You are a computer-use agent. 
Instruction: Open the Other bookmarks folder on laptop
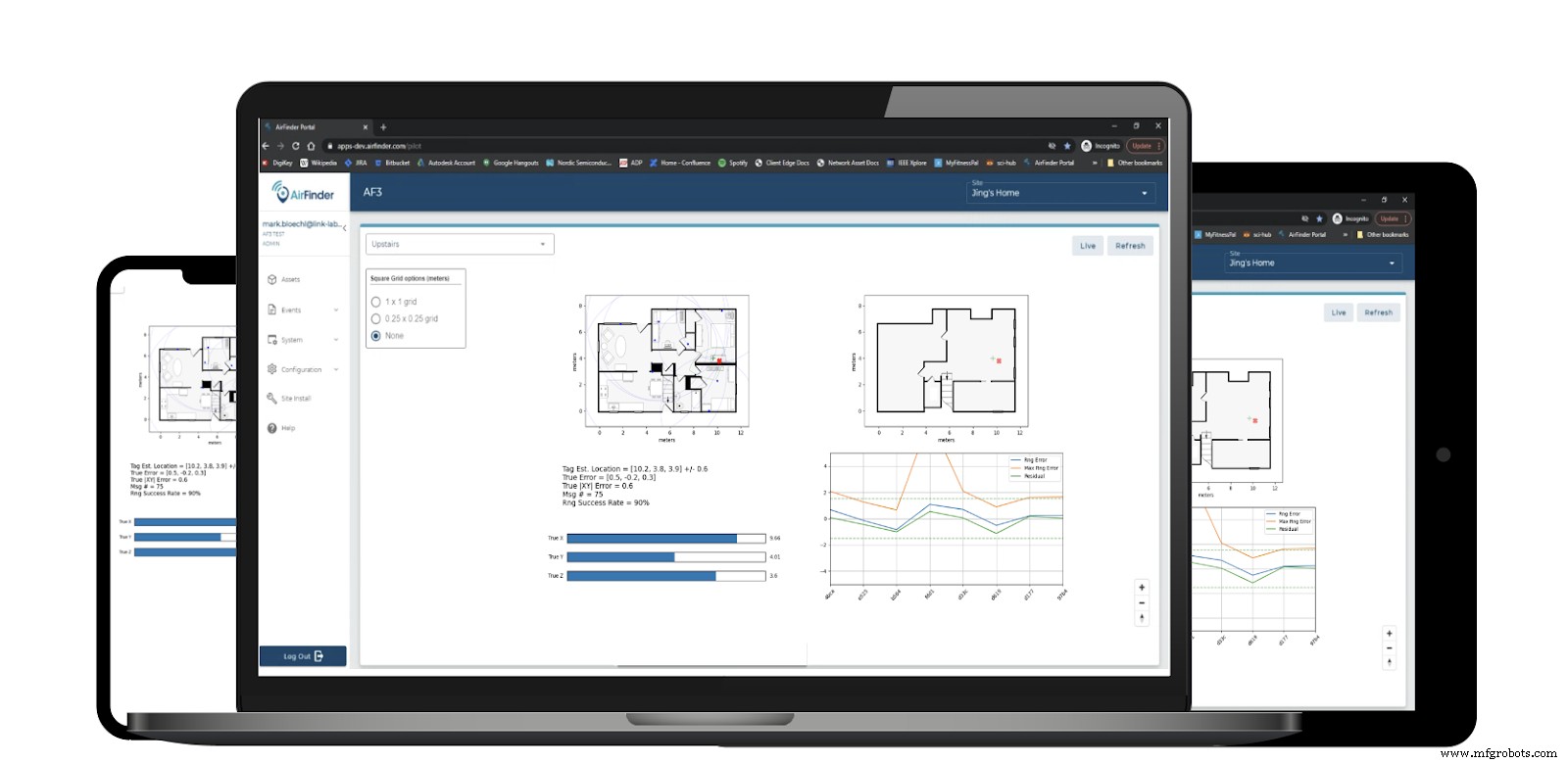(x=1135, y=164)
